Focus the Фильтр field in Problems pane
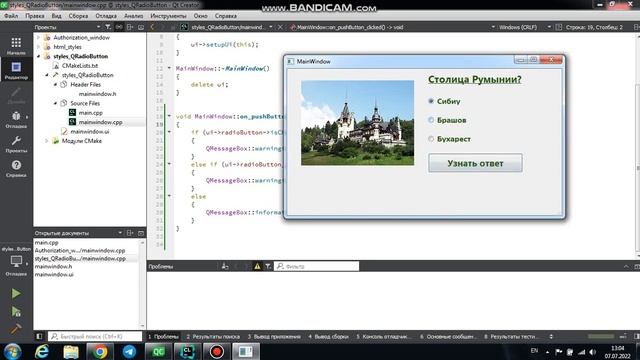Screen dimensions: 640x360 click(316, 266)
